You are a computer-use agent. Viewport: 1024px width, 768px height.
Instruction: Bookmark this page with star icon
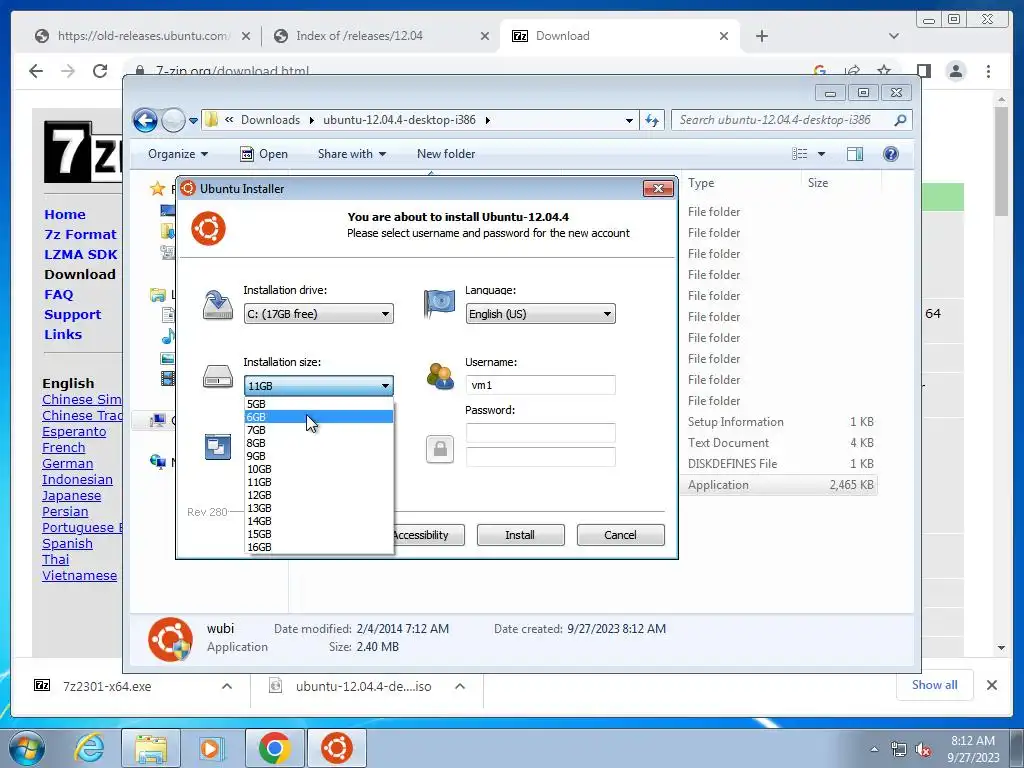(x=884, y=71)
